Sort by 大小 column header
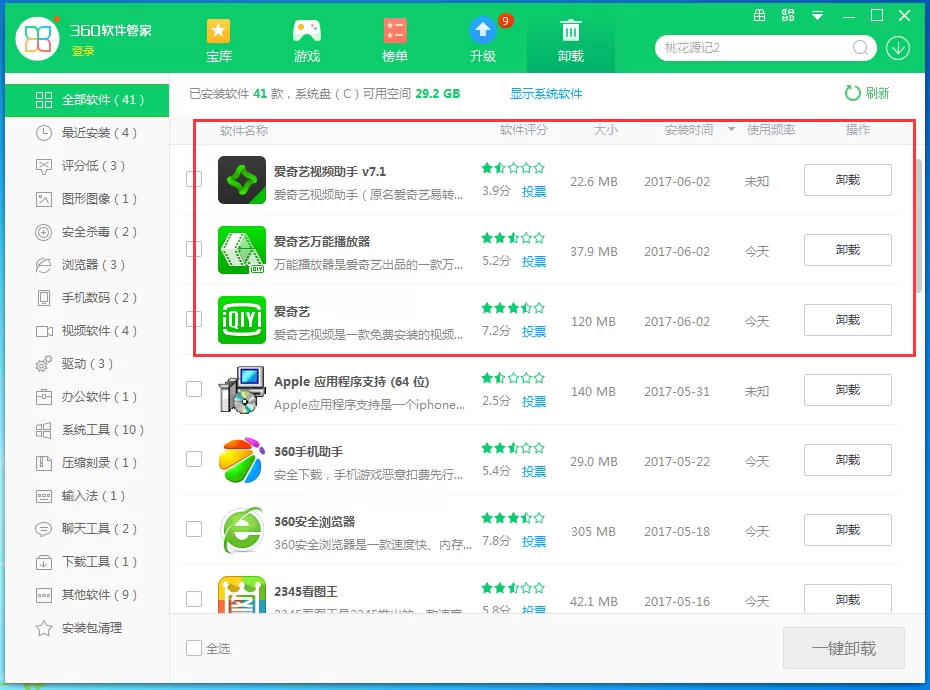Viewport: 930px width, 690px height. [606, 130]
